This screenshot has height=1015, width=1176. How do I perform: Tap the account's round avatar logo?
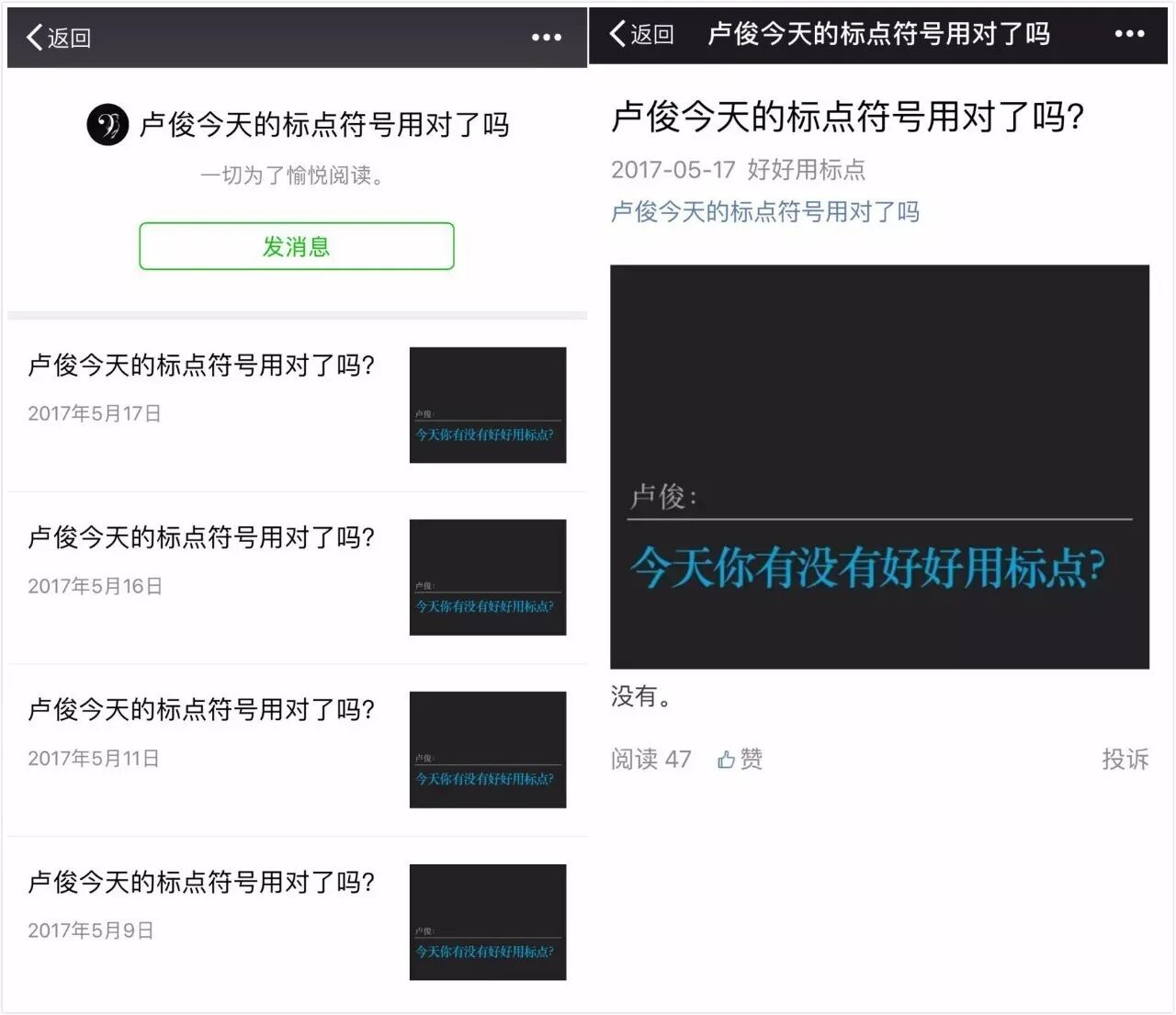point(107,124)
